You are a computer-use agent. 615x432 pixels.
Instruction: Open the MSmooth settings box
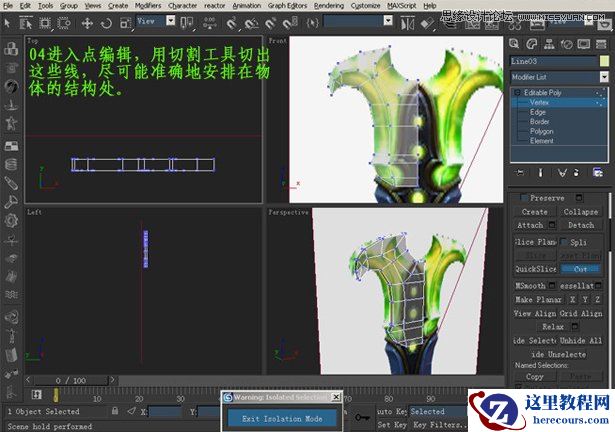(x=552, y=285)
